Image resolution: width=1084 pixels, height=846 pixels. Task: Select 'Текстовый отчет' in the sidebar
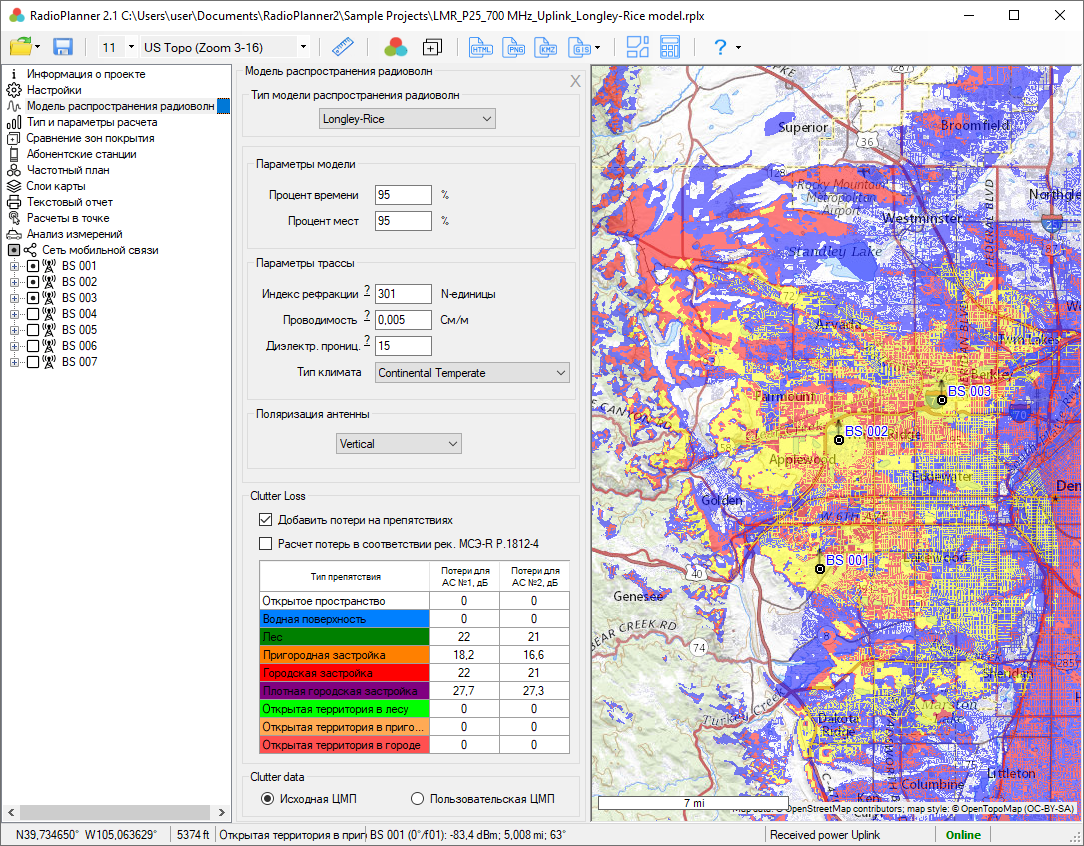[x=69, y=202]
